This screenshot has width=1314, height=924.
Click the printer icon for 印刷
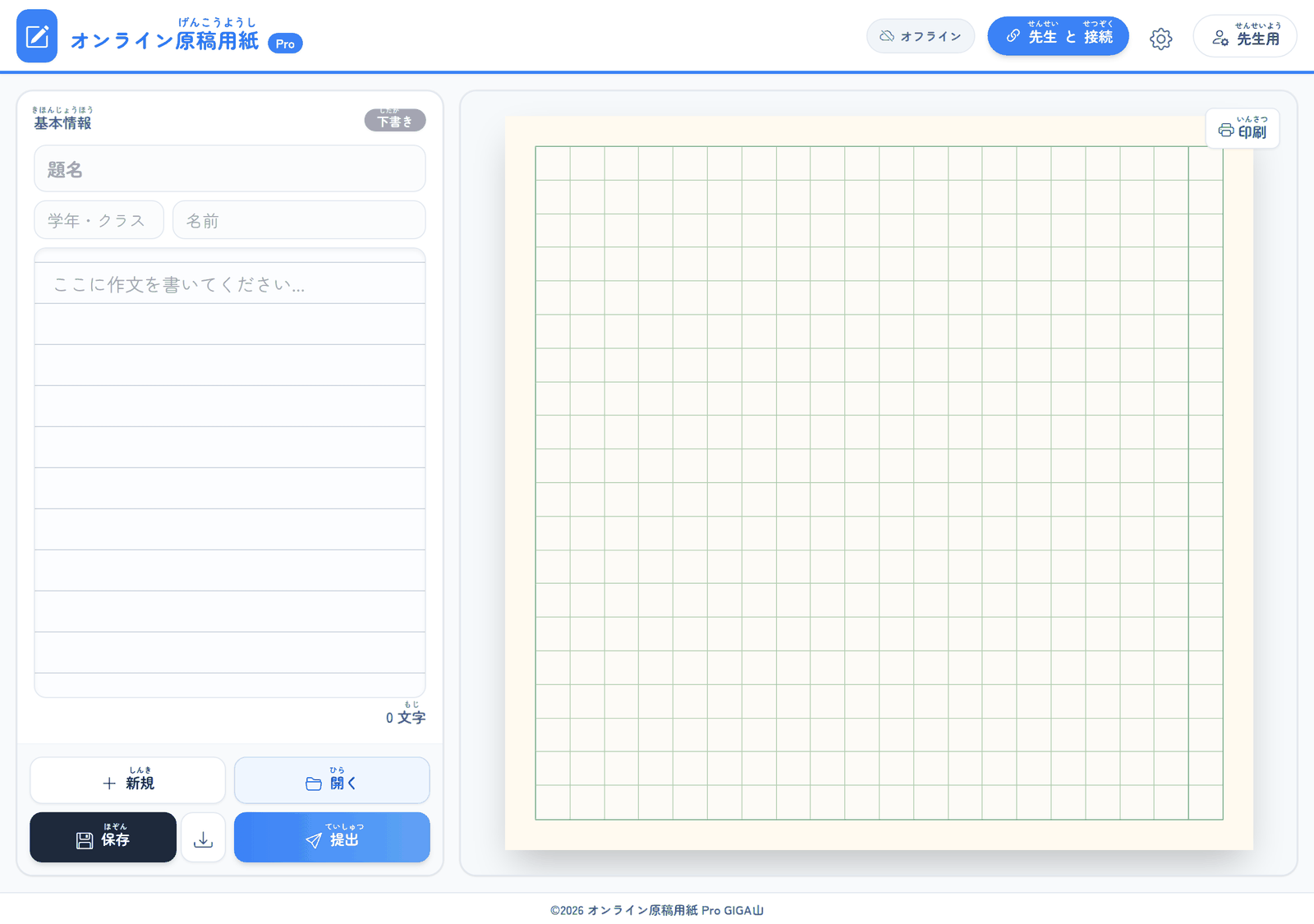[x=1226, y=131]
